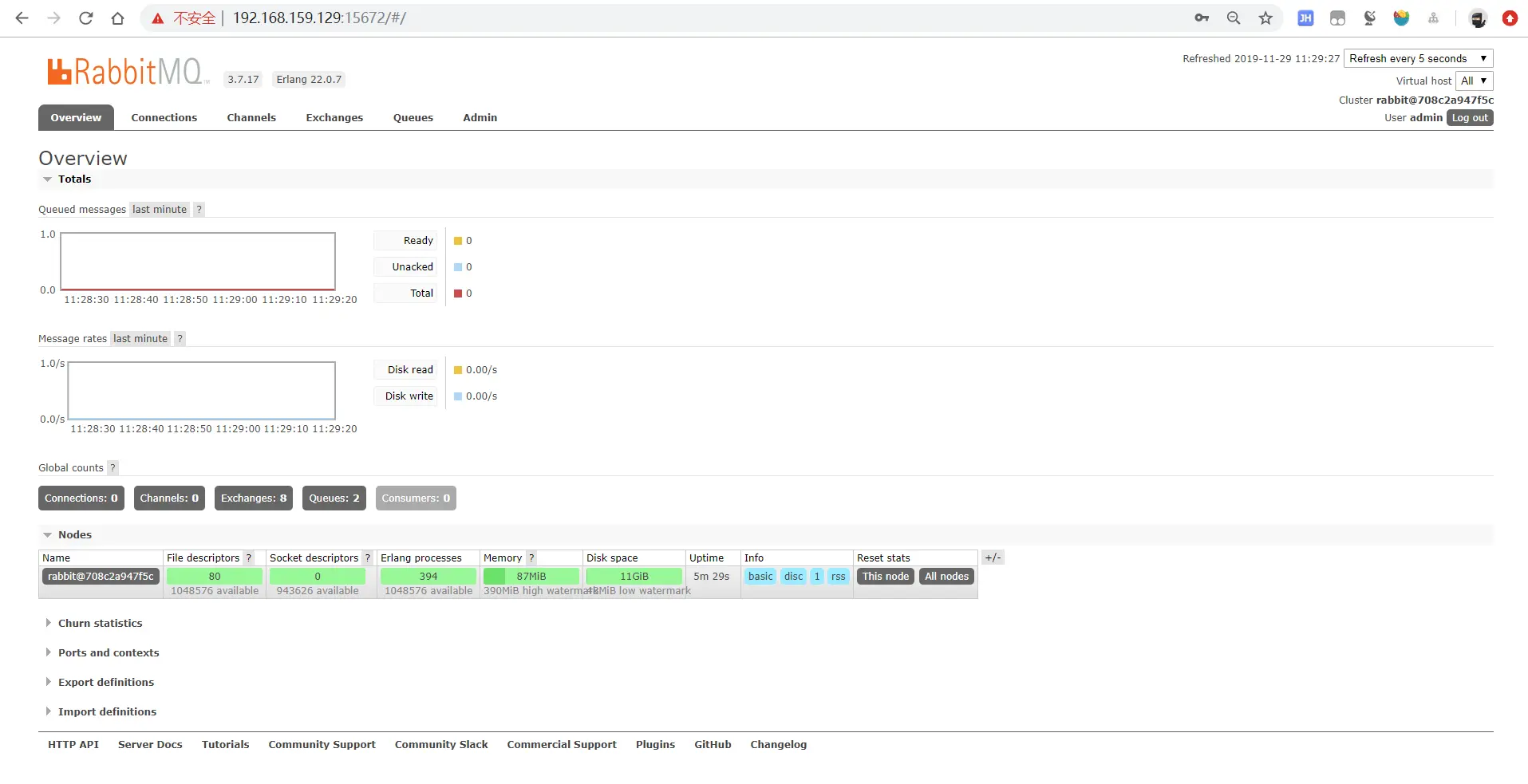Click the Disk space 11GiB bar
The height and width of the screenshot is (784, 1528).
coord(634,577)
